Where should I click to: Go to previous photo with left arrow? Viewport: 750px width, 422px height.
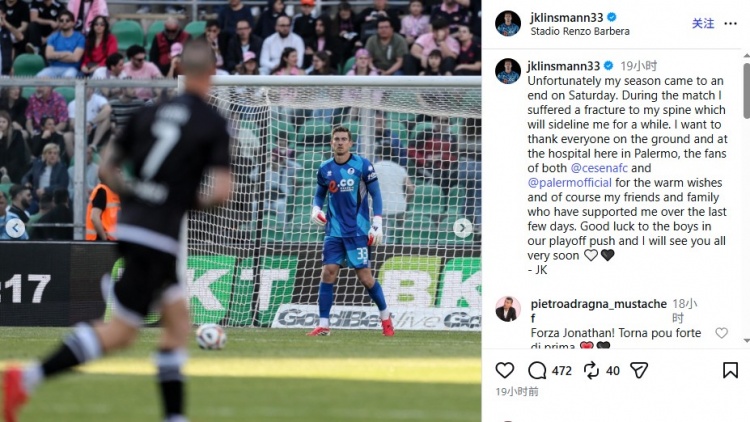click(x=15, y=228)
